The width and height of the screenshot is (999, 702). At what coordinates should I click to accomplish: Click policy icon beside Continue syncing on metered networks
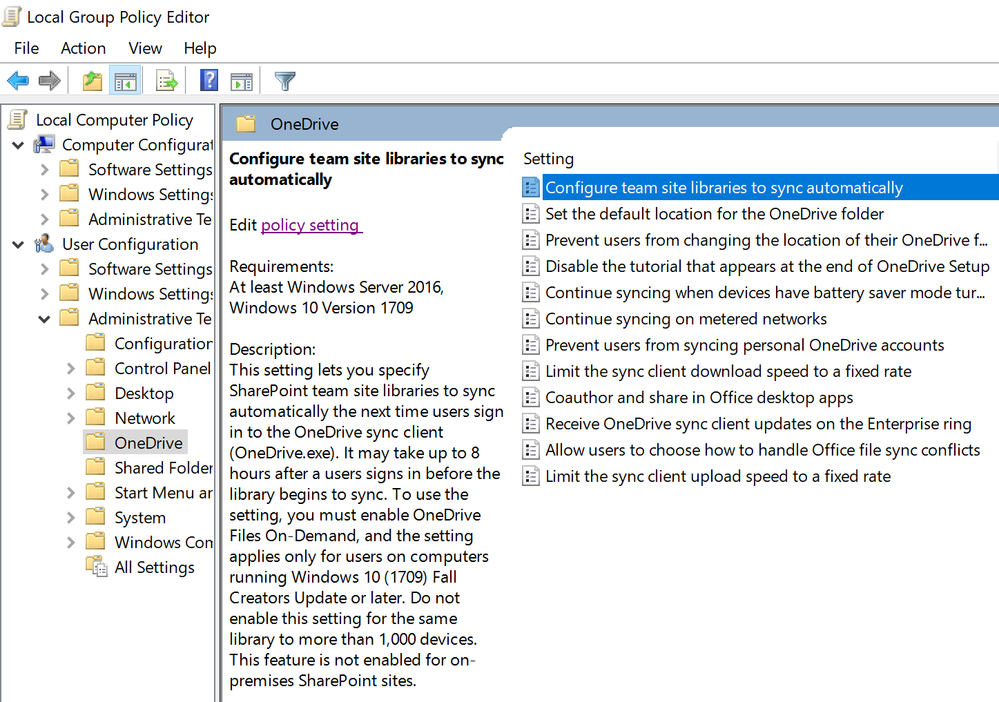point(530,319)
